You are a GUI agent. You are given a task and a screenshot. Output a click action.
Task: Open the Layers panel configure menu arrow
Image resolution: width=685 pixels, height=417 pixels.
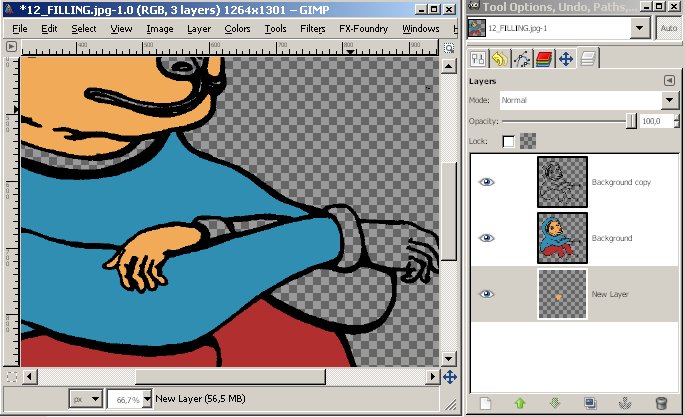tap(669, 80)
